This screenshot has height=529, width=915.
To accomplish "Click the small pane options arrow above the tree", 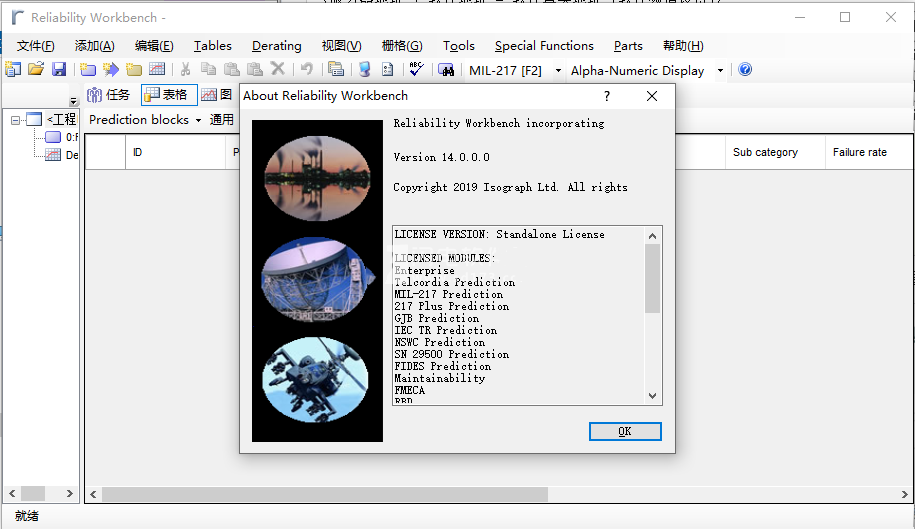I will (x=74, y=101).
